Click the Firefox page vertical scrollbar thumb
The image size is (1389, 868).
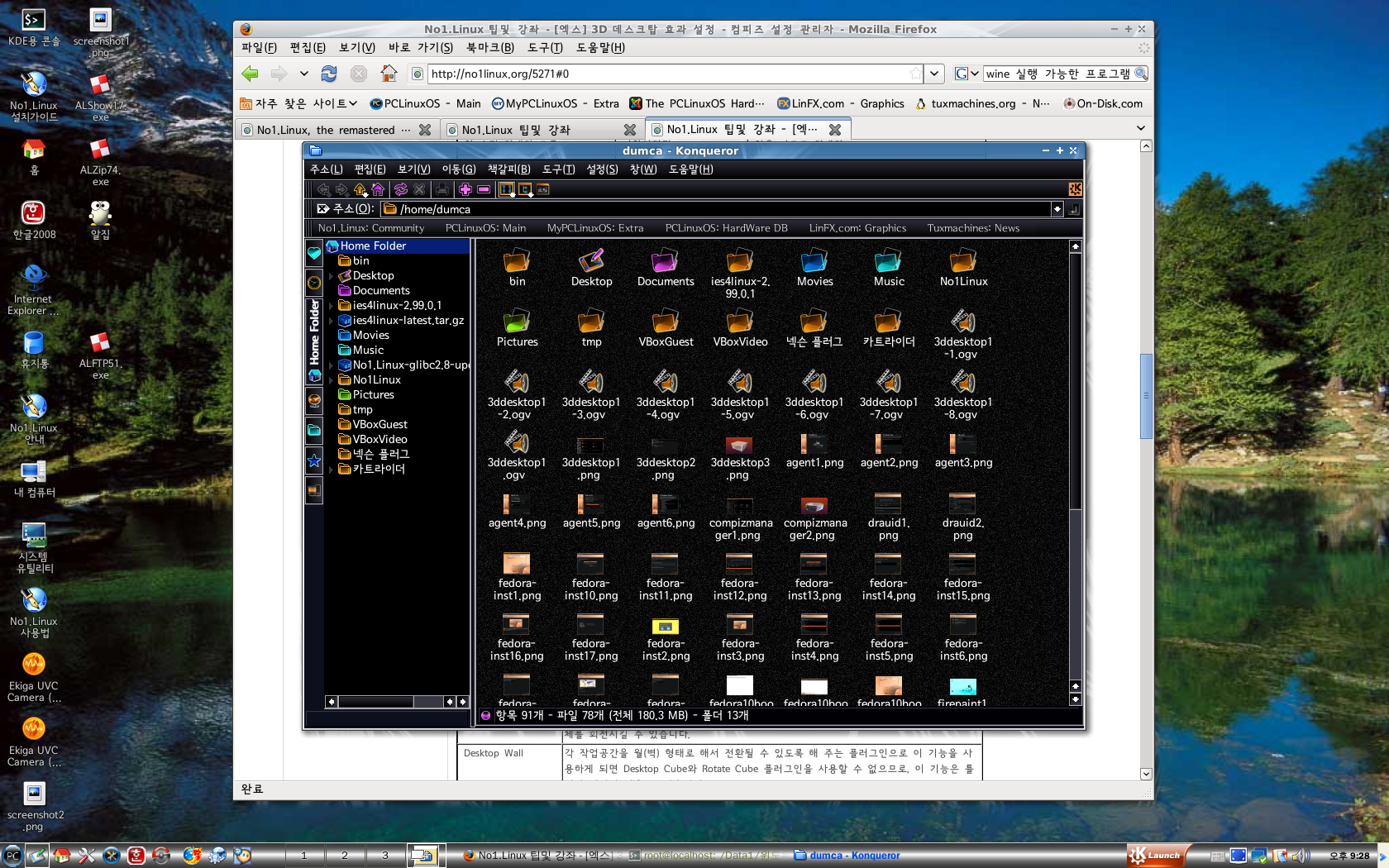pos(1146,396)
